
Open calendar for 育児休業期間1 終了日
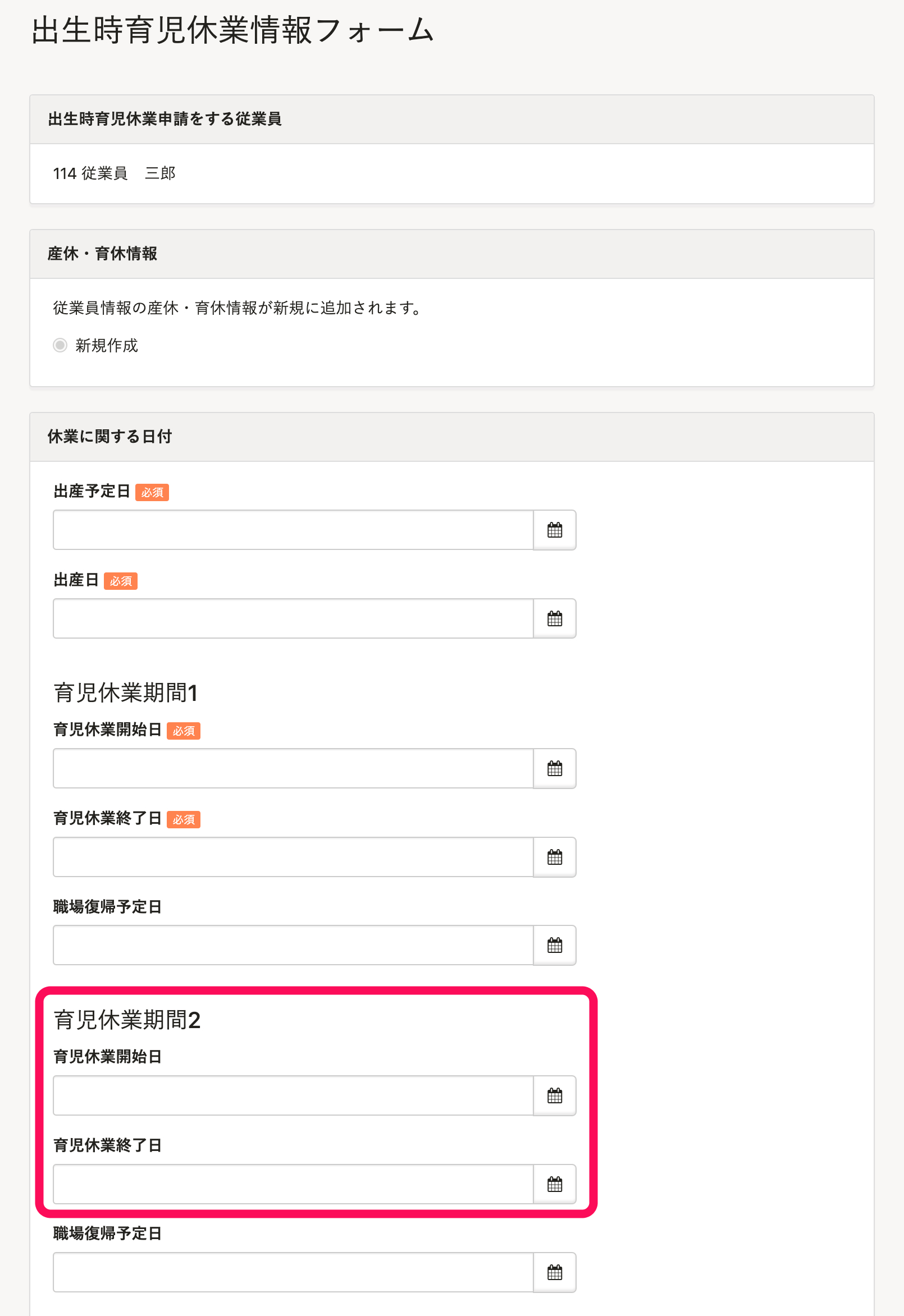pos(555,857)
